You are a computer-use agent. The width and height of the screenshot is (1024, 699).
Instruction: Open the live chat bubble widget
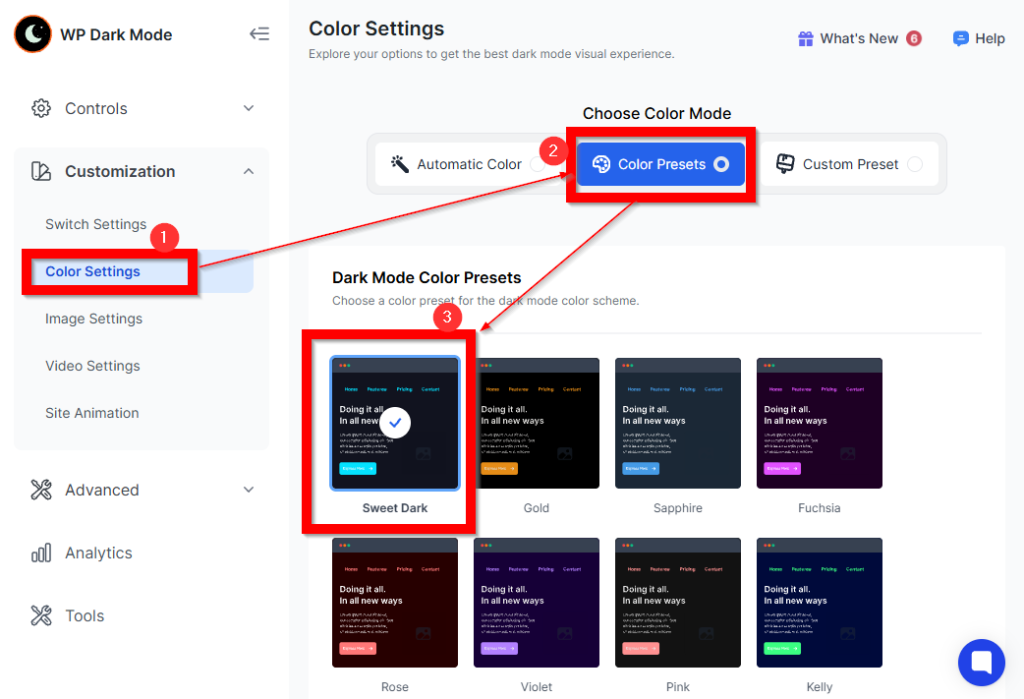(982, 662)
